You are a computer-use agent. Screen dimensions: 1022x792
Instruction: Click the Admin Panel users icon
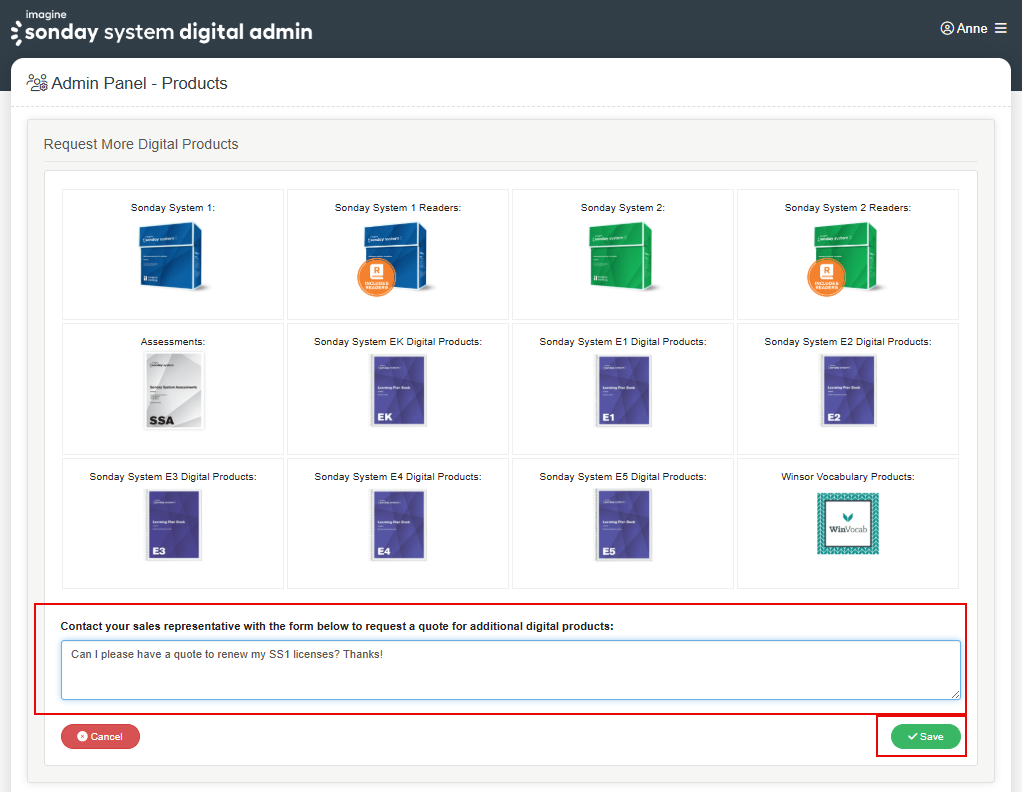tap(37, 83)
